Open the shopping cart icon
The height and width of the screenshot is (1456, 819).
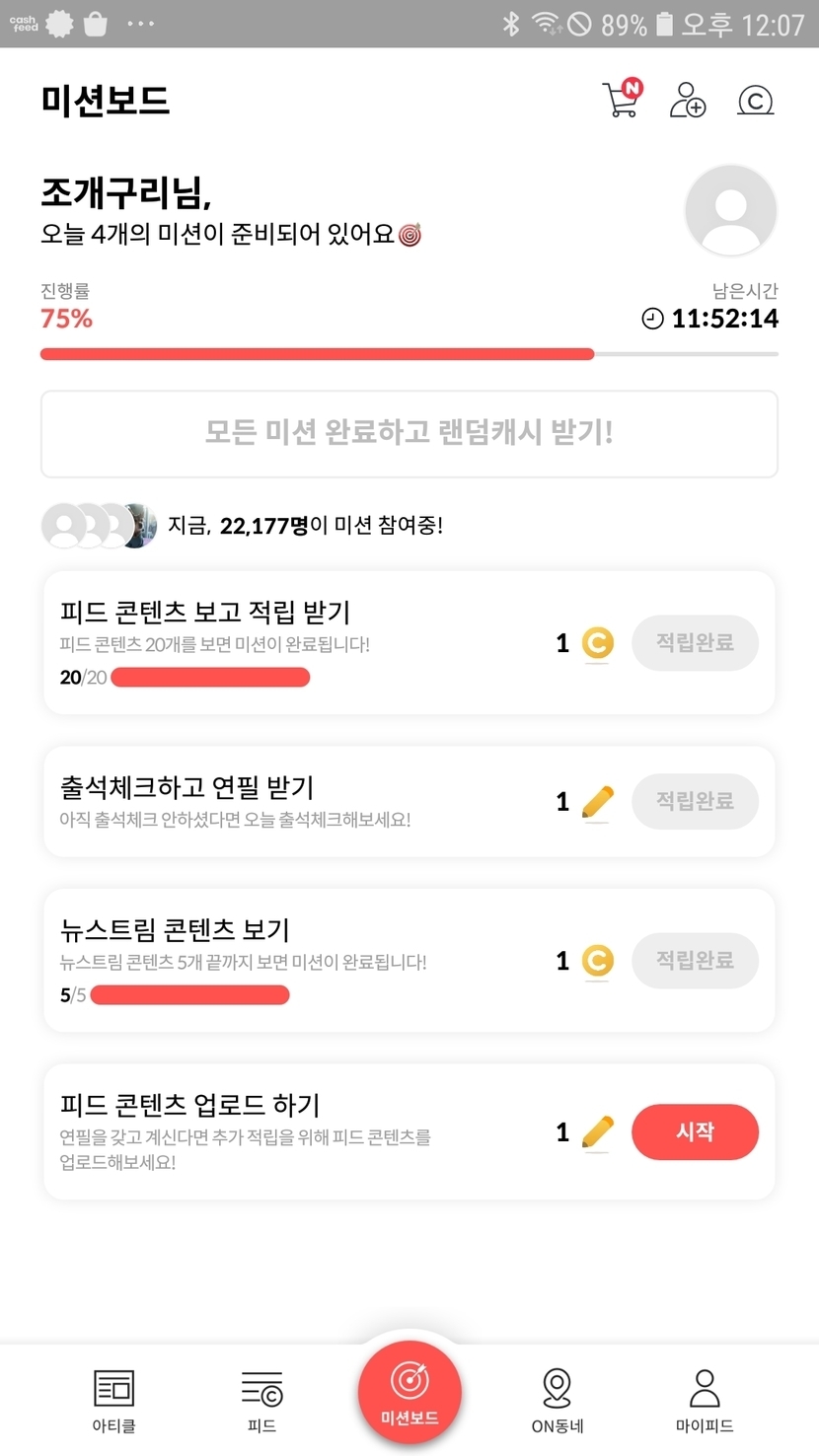tap(621, 100)
